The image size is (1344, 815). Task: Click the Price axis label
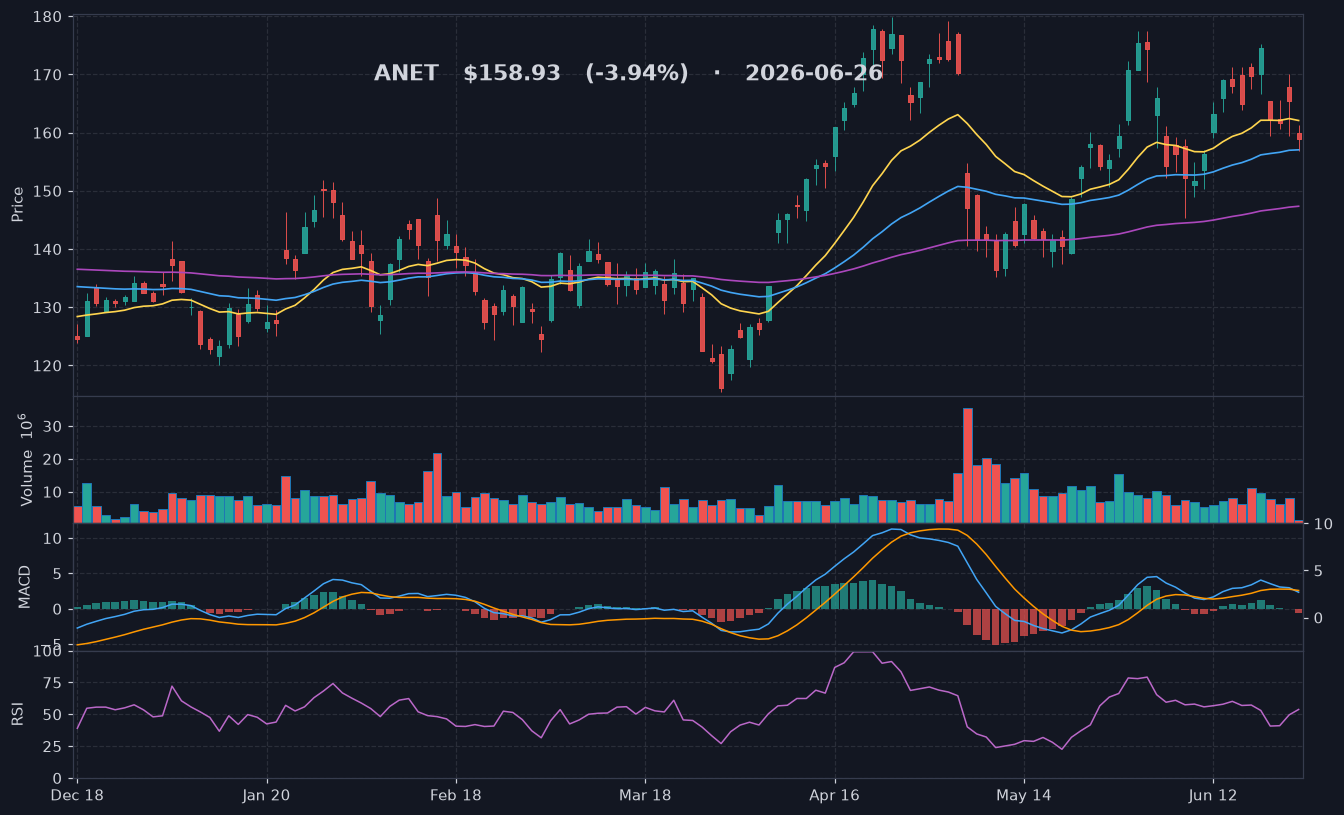coord(17,204)
